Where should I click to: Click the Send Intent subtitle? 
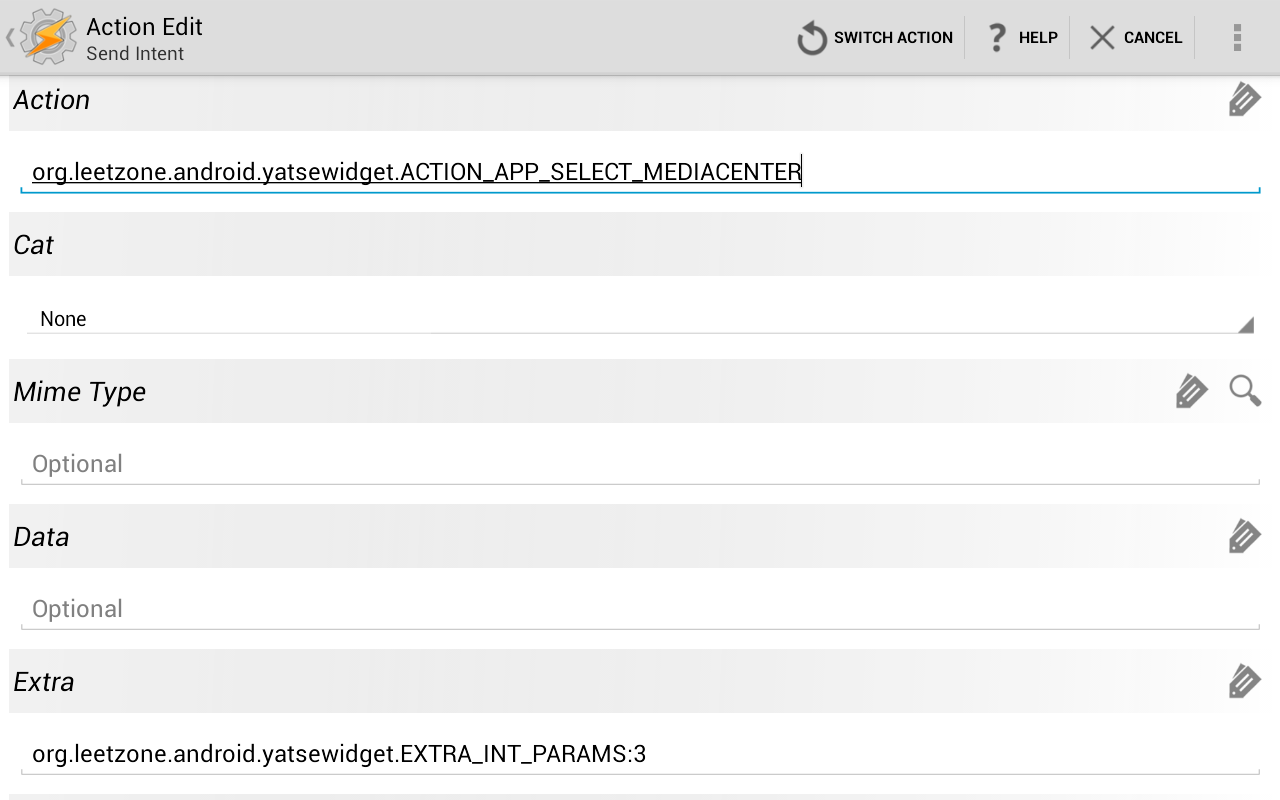135,54
